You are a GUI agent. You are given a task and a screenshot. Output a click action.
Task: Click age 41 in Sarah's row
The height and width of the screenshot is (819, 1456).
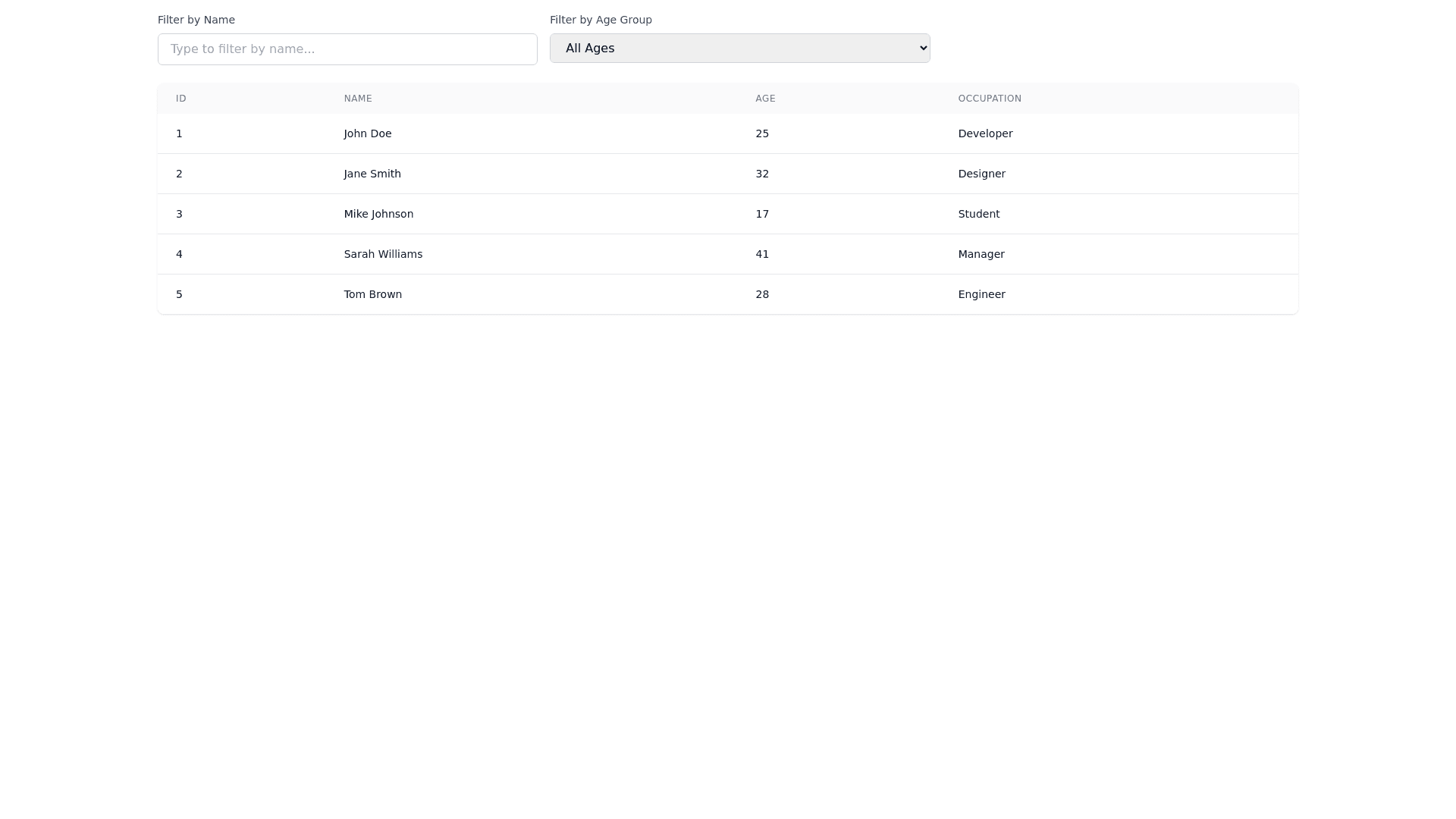762,254
